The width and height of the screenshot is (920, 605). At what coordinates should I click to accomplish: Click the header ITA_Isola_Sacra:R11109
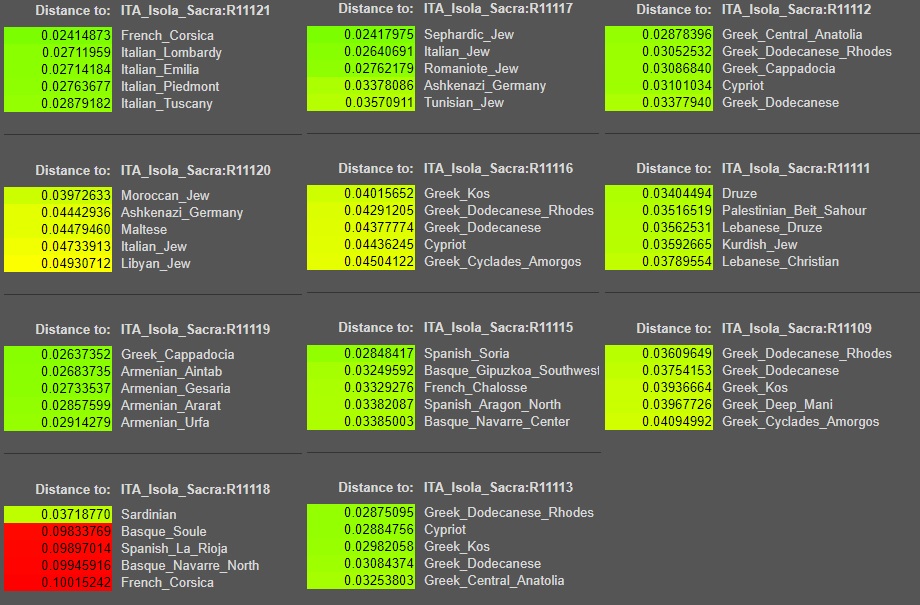(x=797, y=328)
